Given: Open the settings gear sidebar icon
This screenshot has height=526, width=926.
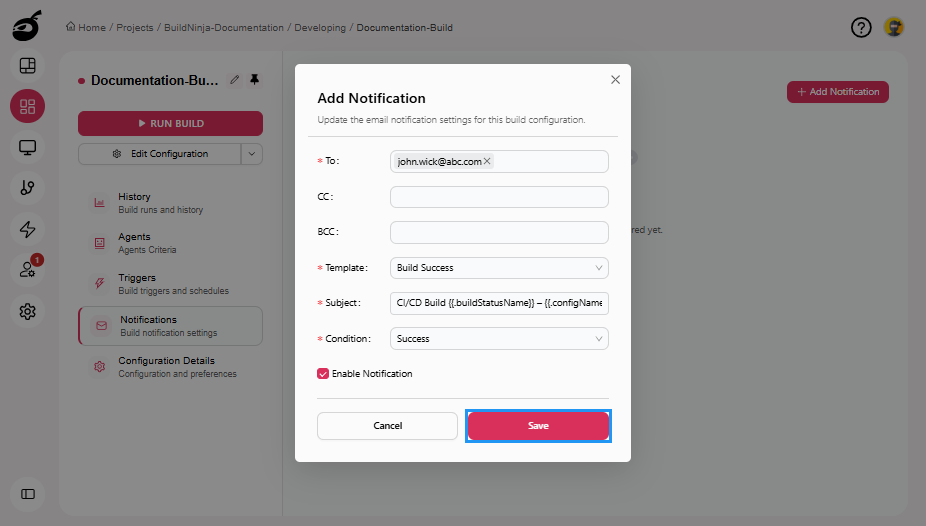Looking at the screenshot, I should point(27,311).
